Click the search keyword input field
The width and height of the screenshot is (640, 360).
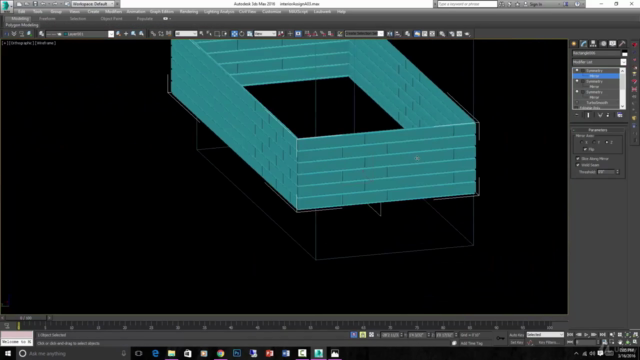click(x=467, y=4)
